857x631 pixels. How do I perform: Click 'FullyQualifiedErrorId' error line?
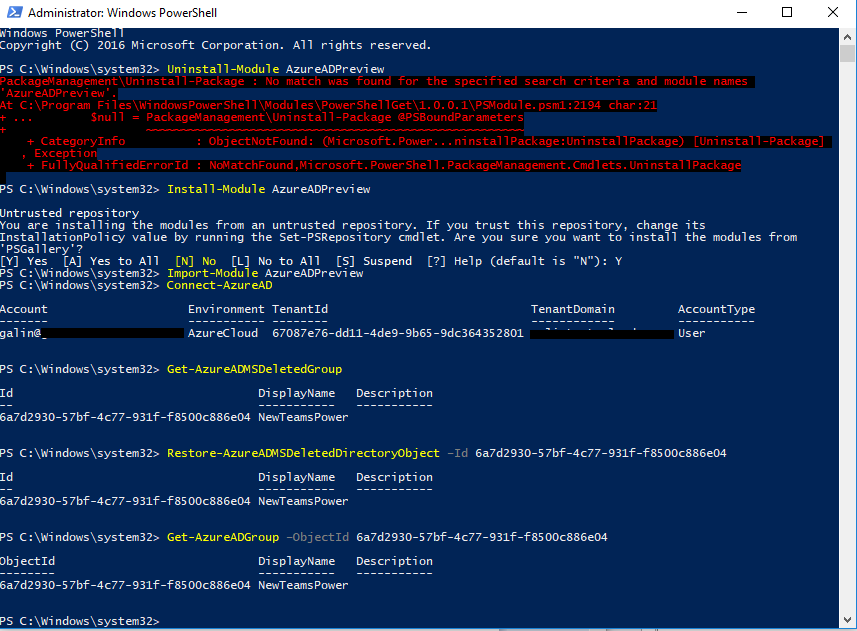coord(384,165)
